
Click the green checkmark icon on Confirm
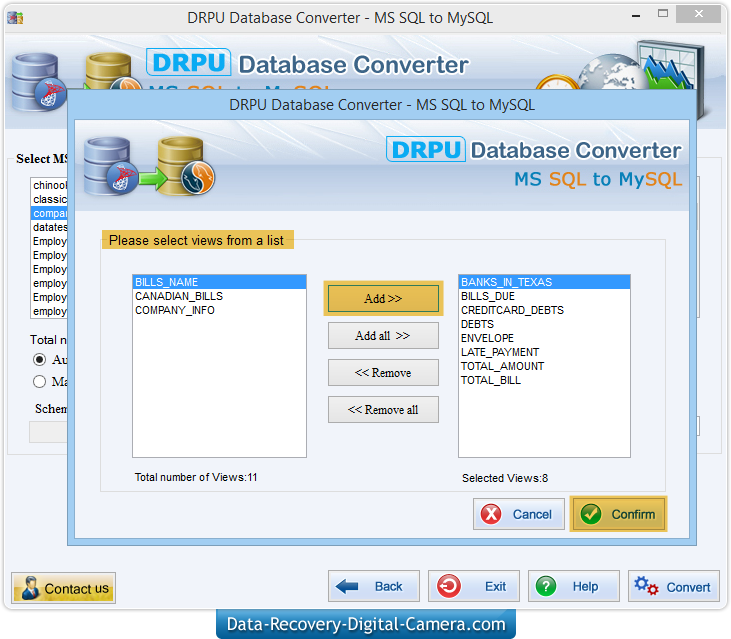coord(591,514)
